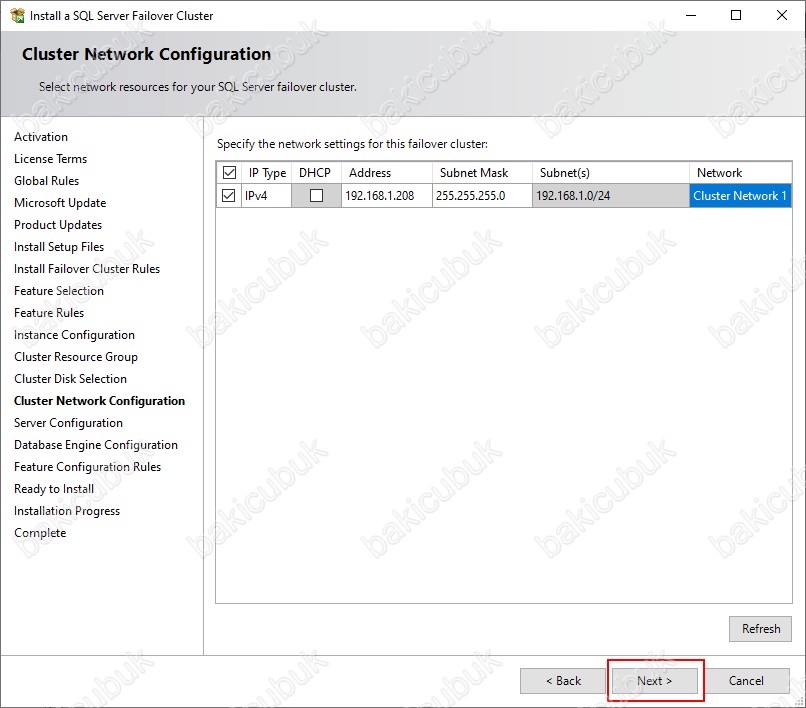Screen dimensions: 806x708
Task: Click the 192.168.1.208 address field
Action: click(x=387, y=195)
